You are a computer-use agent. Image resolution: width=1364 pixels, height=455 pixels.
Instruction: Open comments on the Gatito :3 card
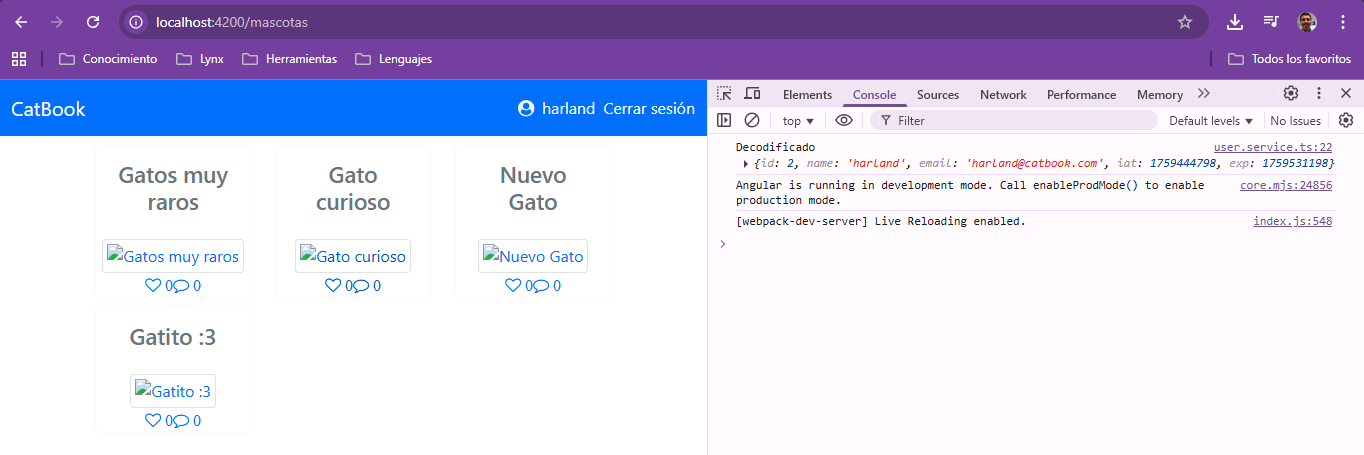point(181,420)
